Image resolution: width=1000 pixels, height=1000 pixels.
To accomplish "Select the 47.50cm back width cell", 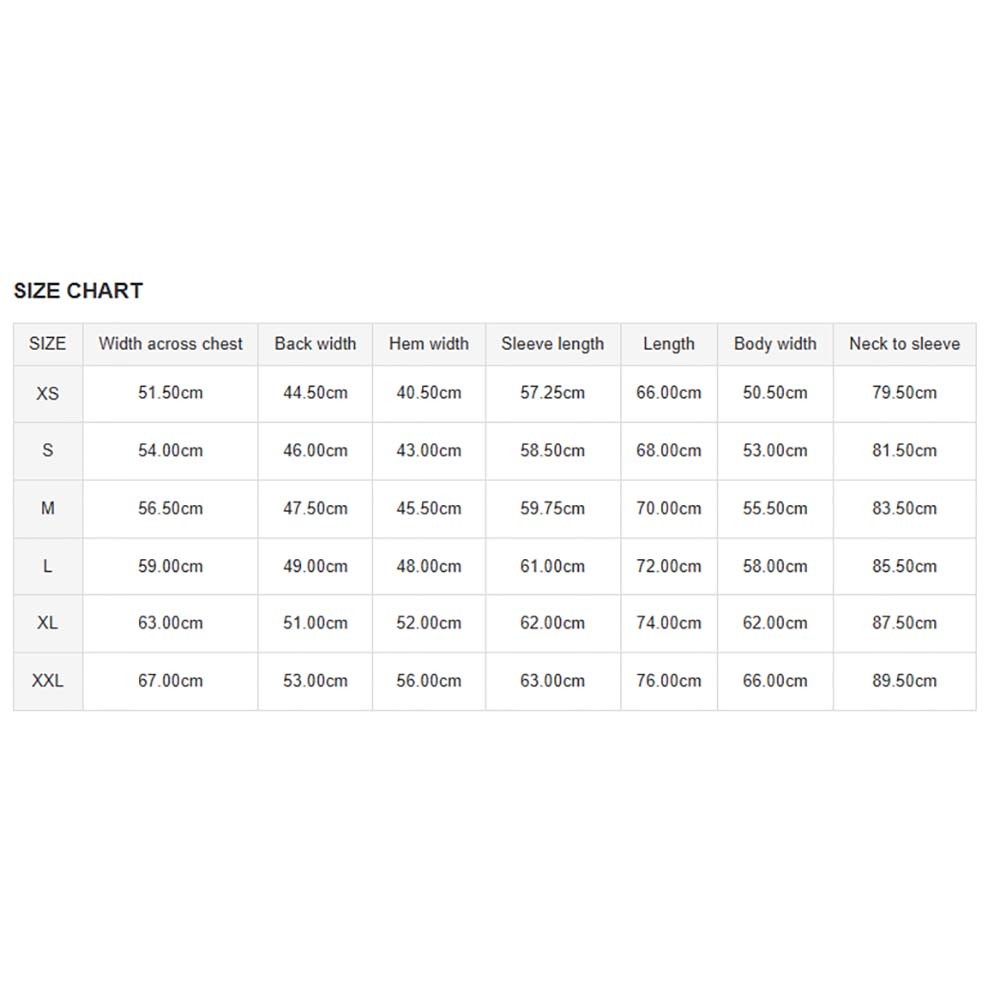I will 315,509.
